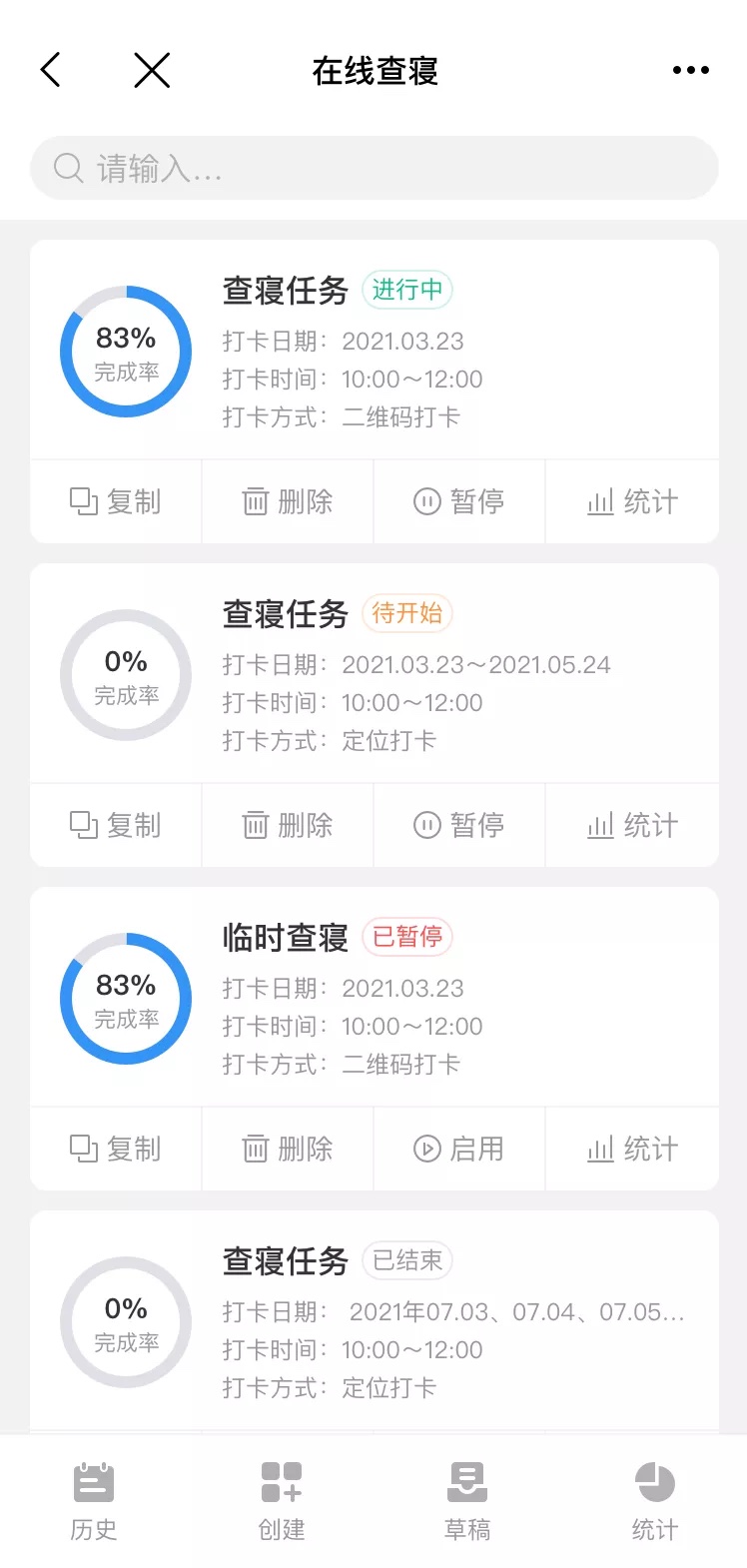Delete the 待开始 查寝任务
The width and height of the screenshot is (747, 1568).
288,825
